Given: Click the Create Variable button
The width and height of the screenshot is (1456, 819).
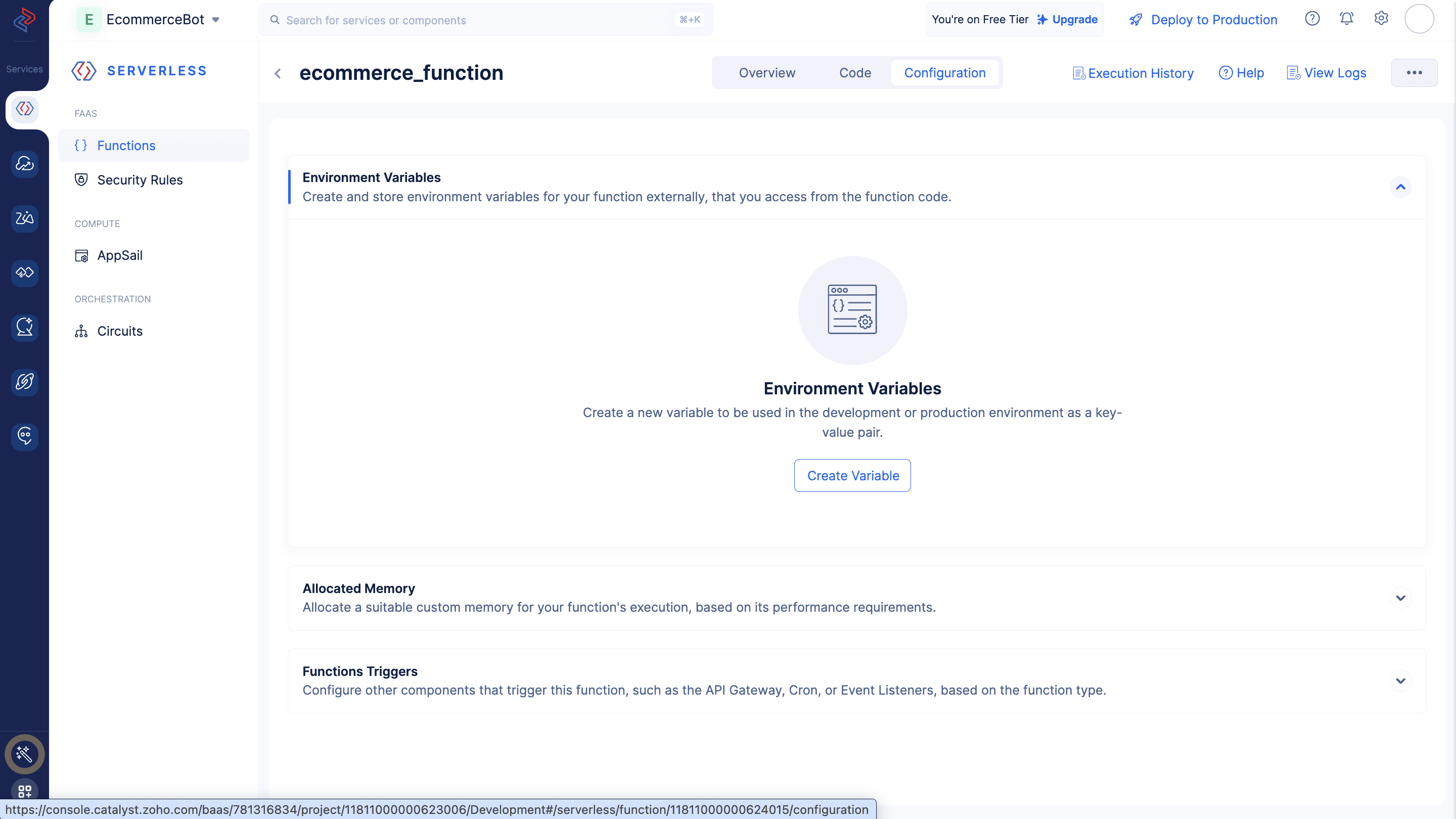Looking at the screenshot, I should pyautogui.click(x=852, y=475).
